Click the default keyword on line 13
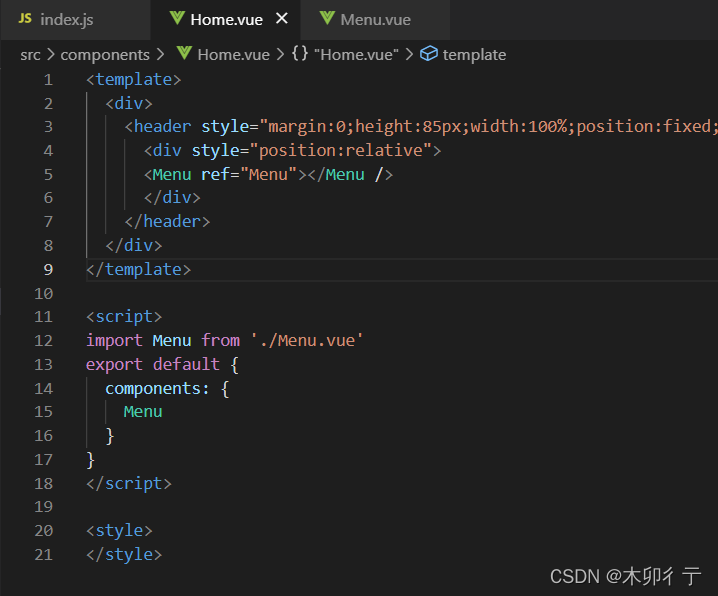The width and height of the screenshot is (718, 596). click(186, 365)
